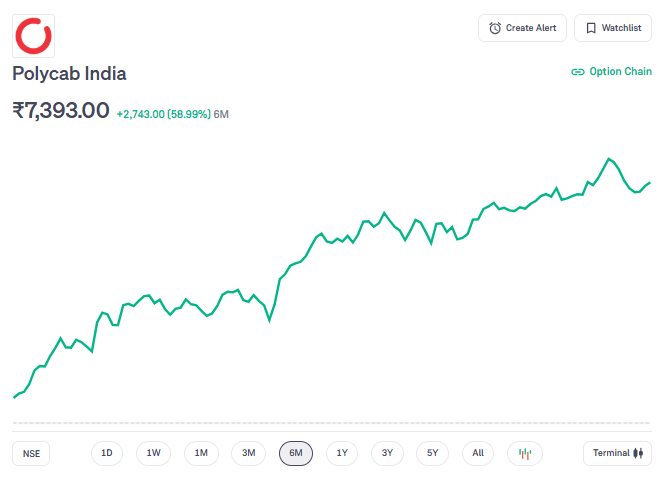
Task: Show the 1Y price history
Action: (x=342, y=453)
